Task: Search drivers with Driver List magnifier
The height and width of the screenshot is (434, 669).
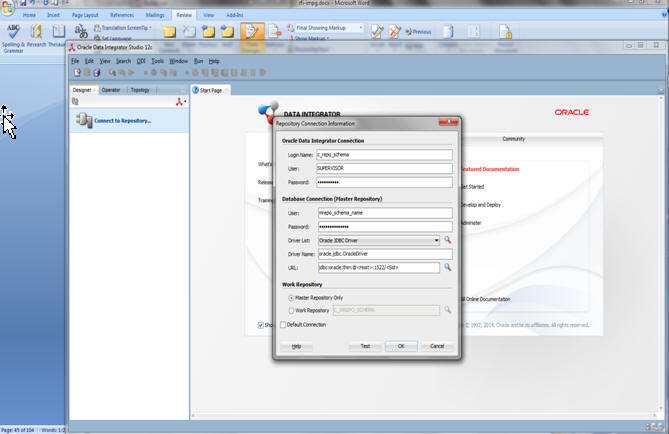Action: pyautogui.click(x=448, y=240)
